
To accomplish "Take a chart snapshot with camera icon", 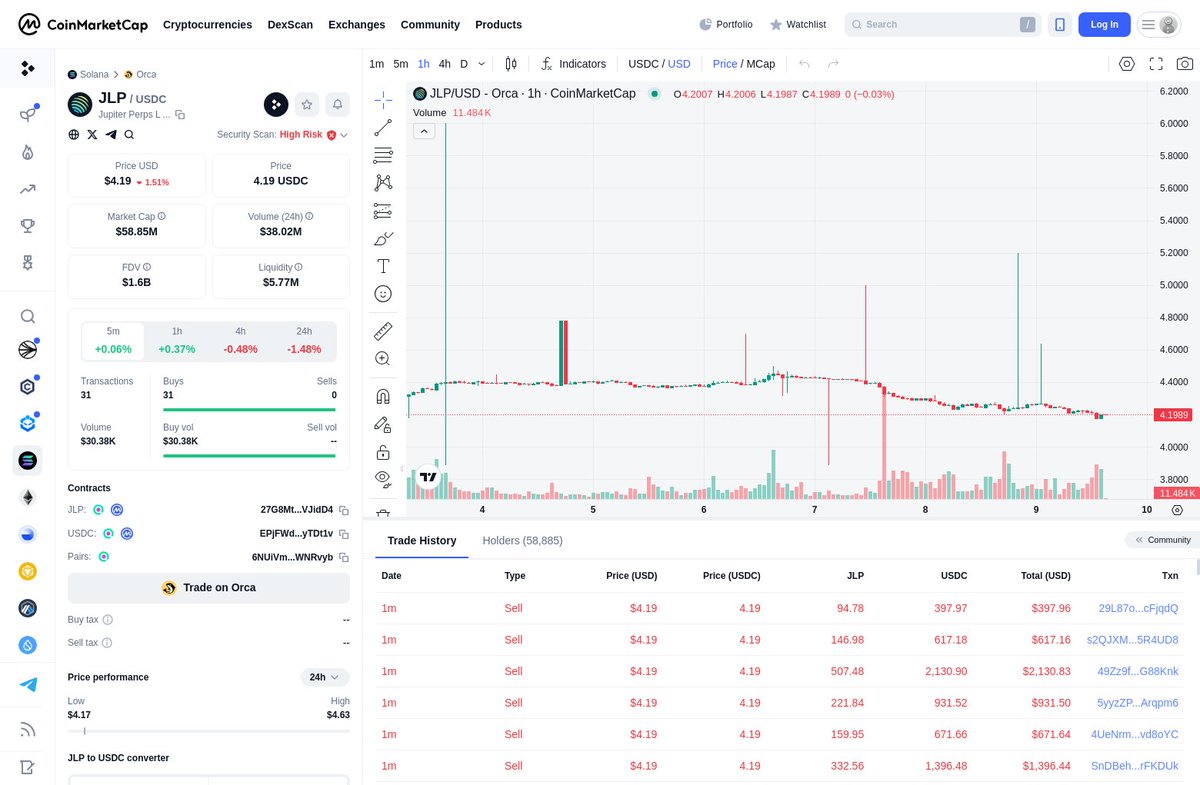I will coord(1185,64).
